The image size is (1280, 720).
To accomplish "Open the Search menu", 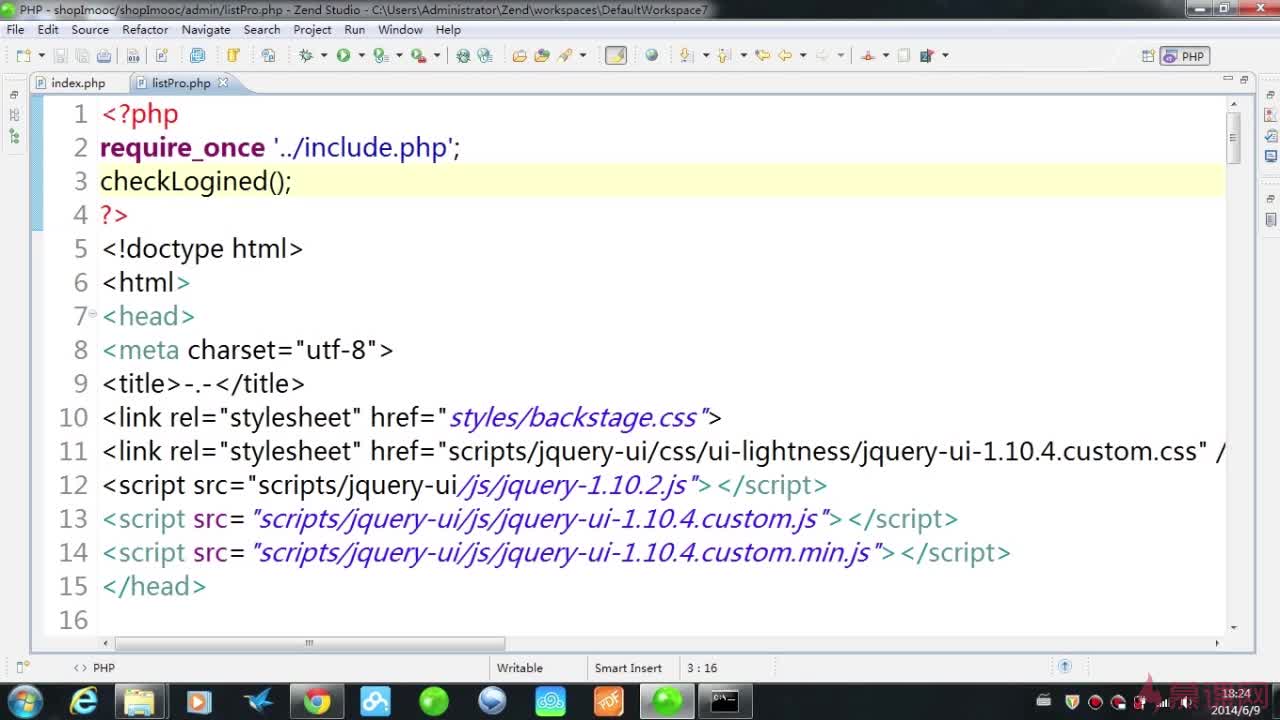I will pos(262,30).
